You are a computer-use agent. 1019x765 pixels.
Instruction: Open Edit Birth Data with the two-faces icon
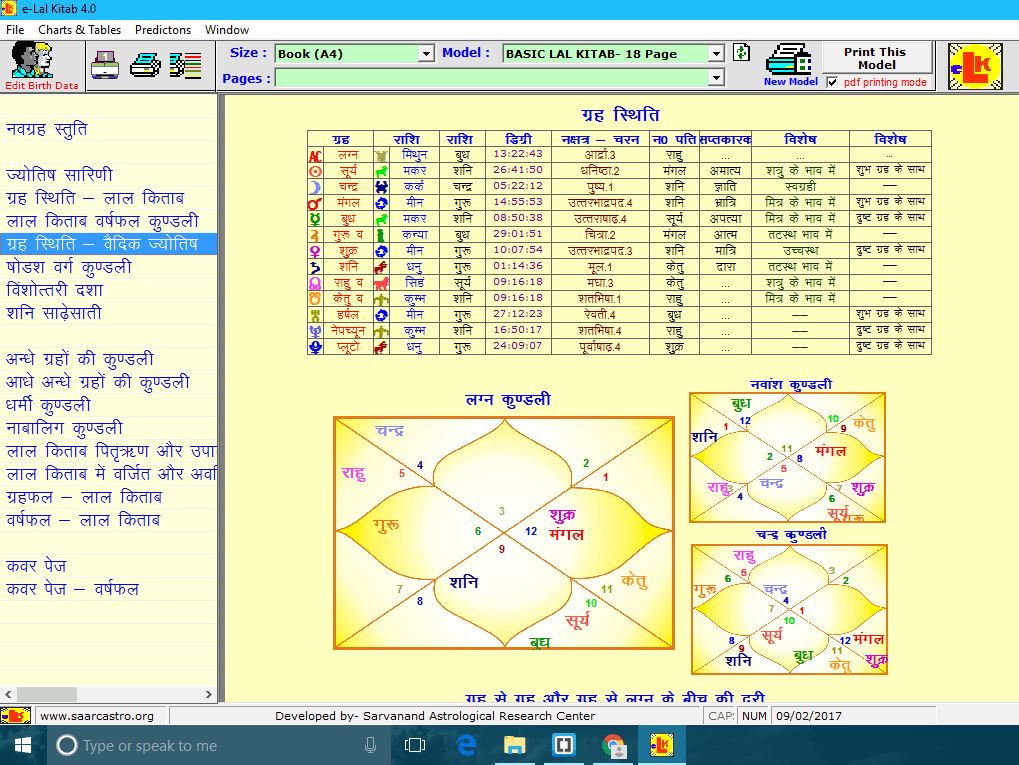tap(42, 66)
